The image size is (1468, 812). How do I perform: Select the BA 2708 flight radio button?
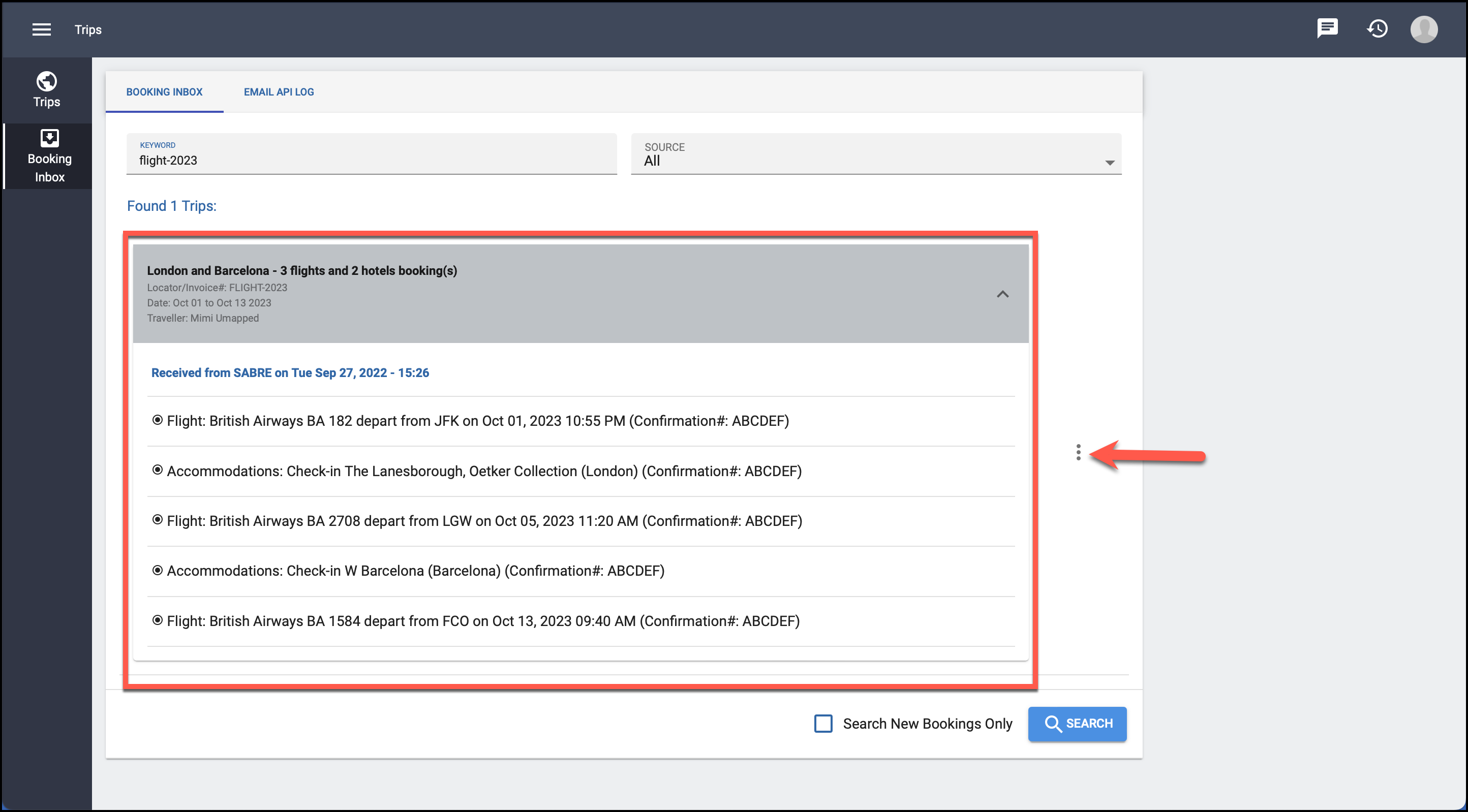point(157,520)
